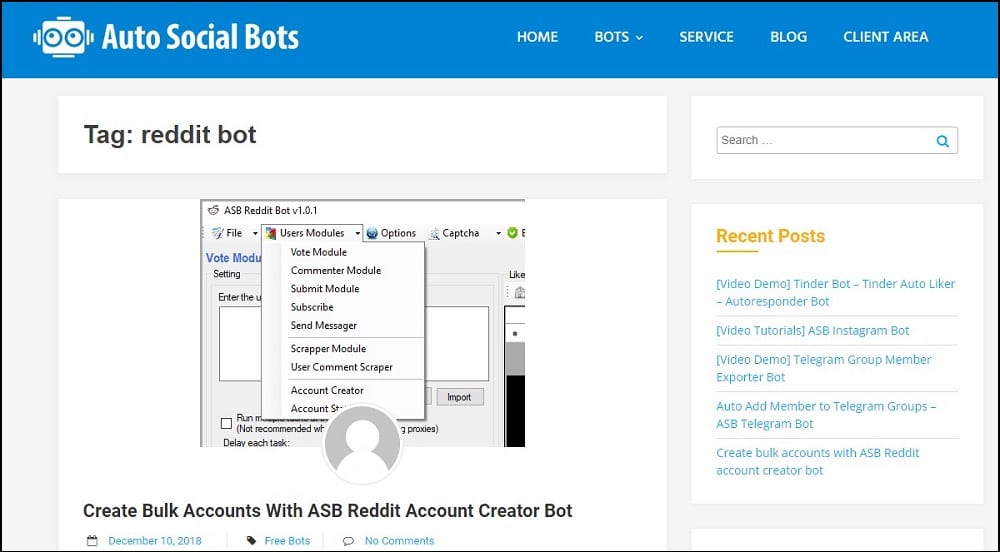Image resolution: width=1000 pixels, height=552 pixels.
Task: Open Telegram Group Member Exporter Bot post
Action: (823, 368)
